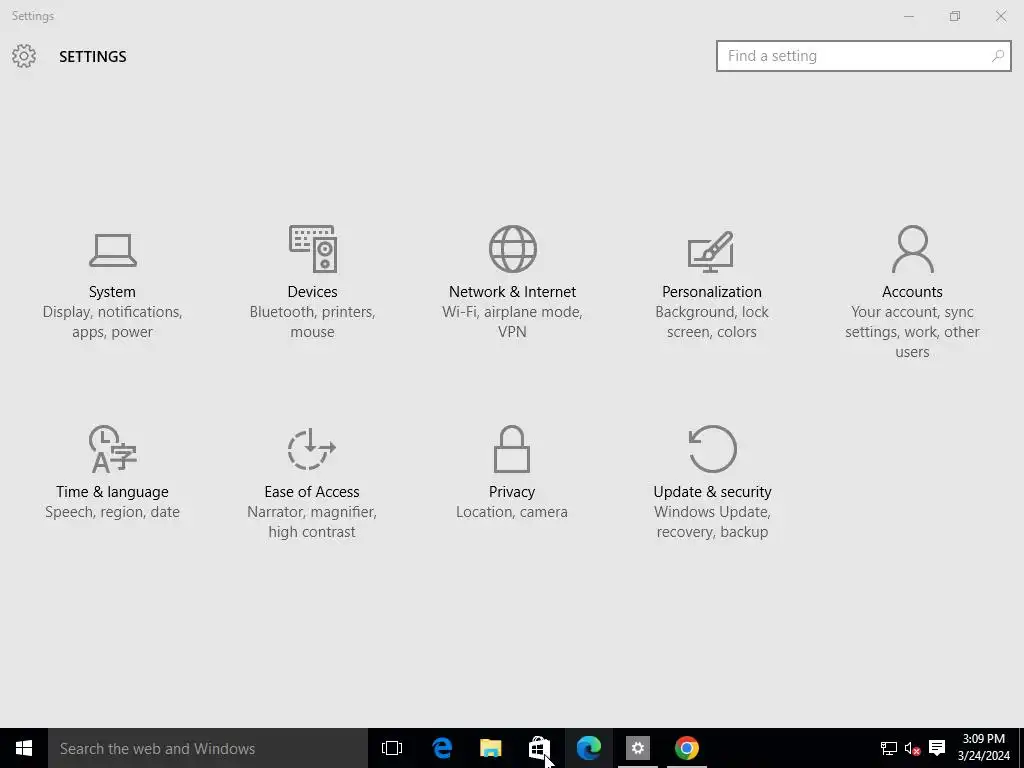Click "Speech, region, date" description
This screenshot has height=768, width=1024.
[x=112, y=512]
